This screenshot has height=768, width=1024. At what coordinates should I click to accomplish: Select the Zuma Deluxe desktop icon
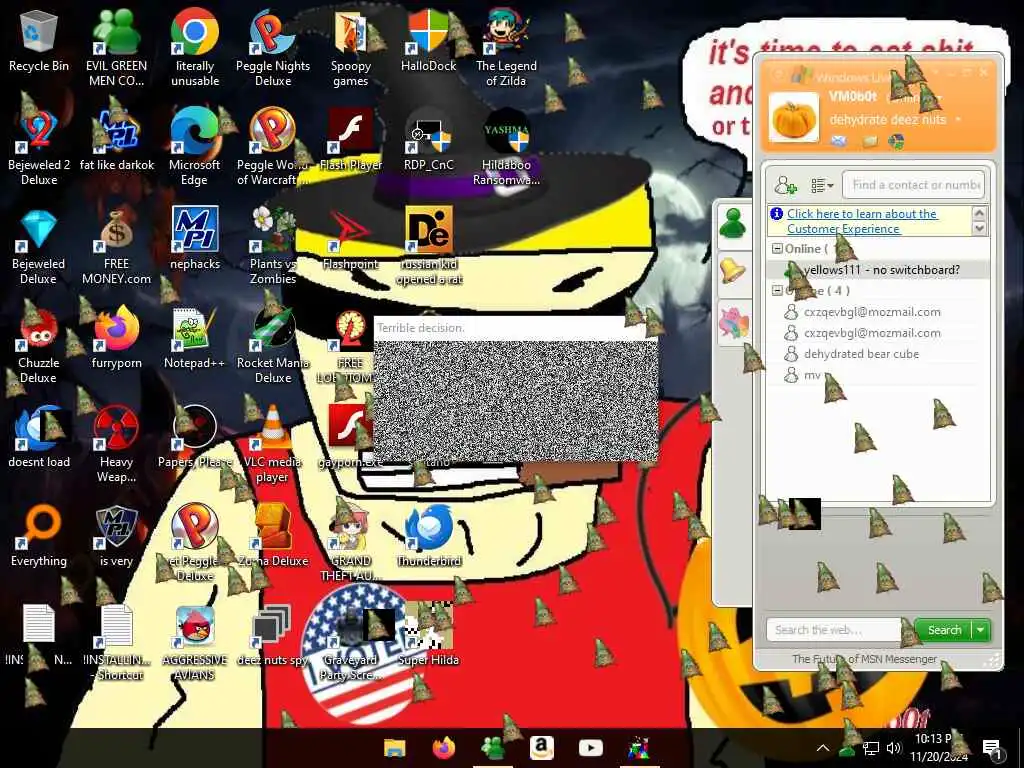pyautogui.click(x=273, y=537)
